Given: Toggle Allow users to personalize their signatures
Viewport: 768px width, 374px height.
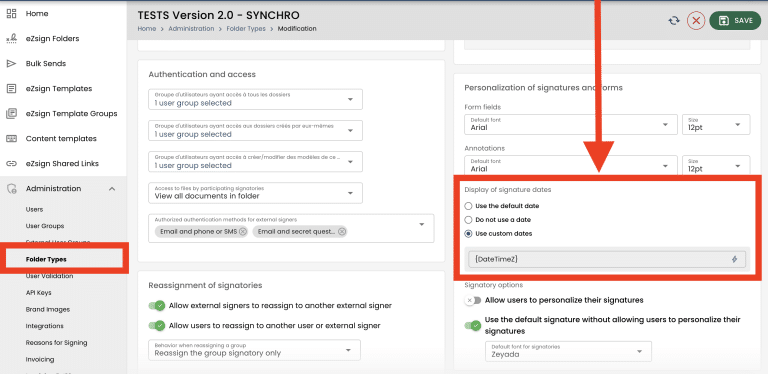Looking at the screenshot, I should coord(473,300).
